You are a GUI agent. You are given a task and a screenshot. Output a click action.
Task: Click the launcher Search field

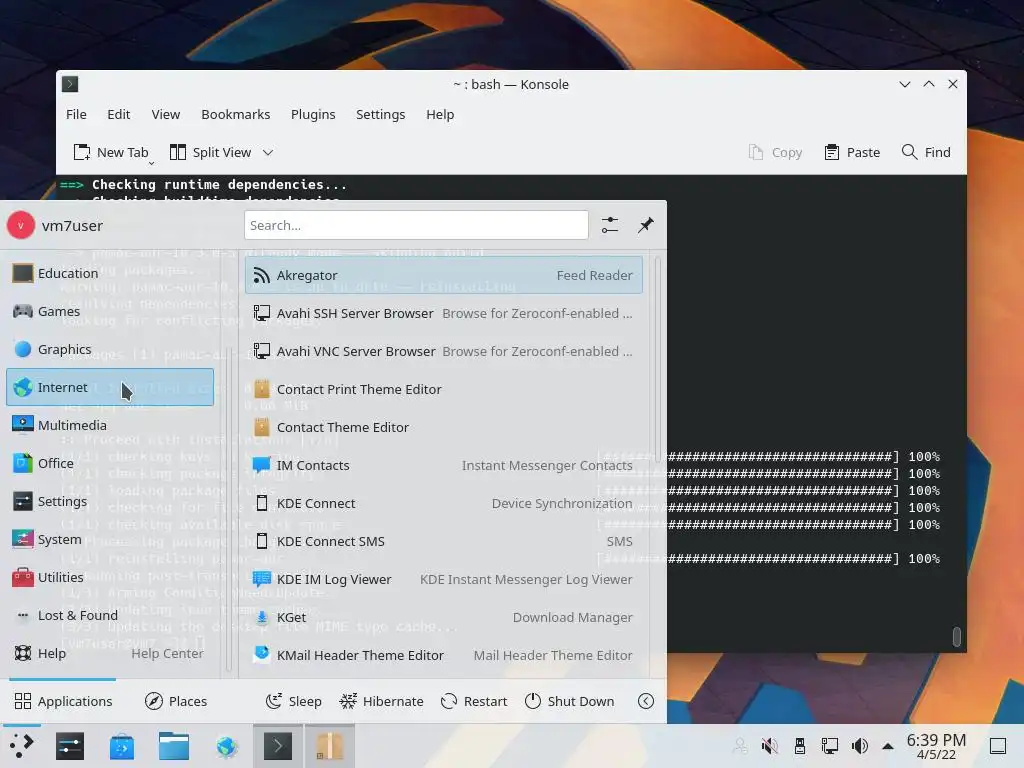point(416,225)
